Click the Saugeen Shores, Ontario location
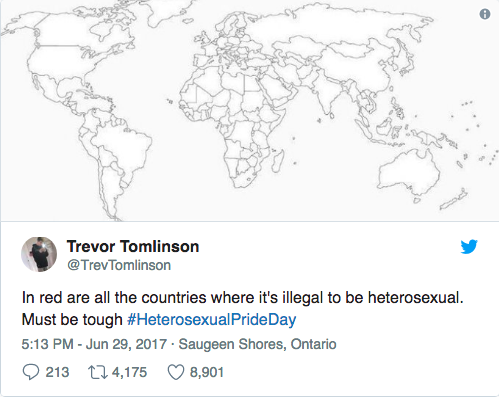 tap(257, 344)
